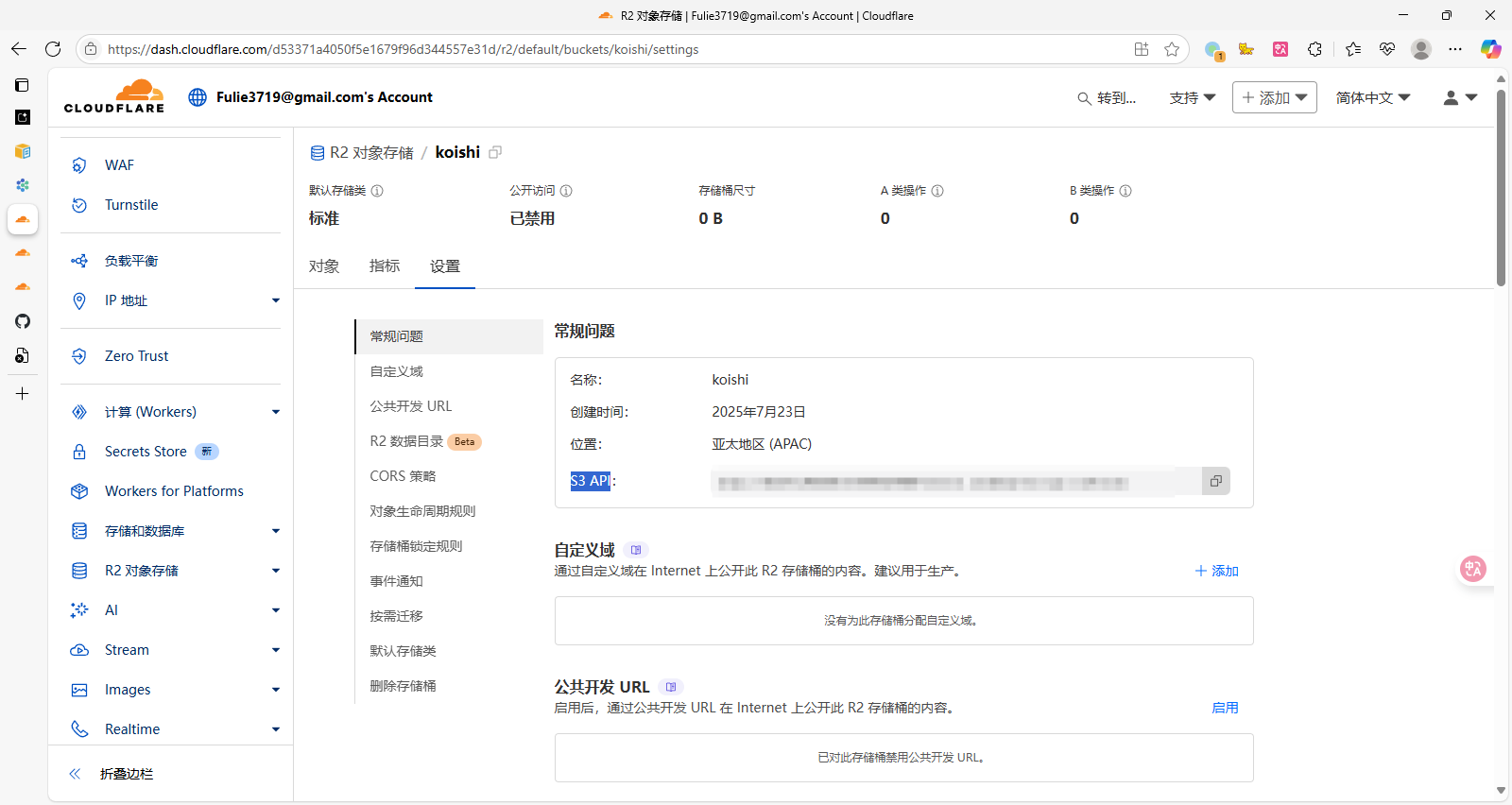Reload the page with refresh button

(53, 49)
